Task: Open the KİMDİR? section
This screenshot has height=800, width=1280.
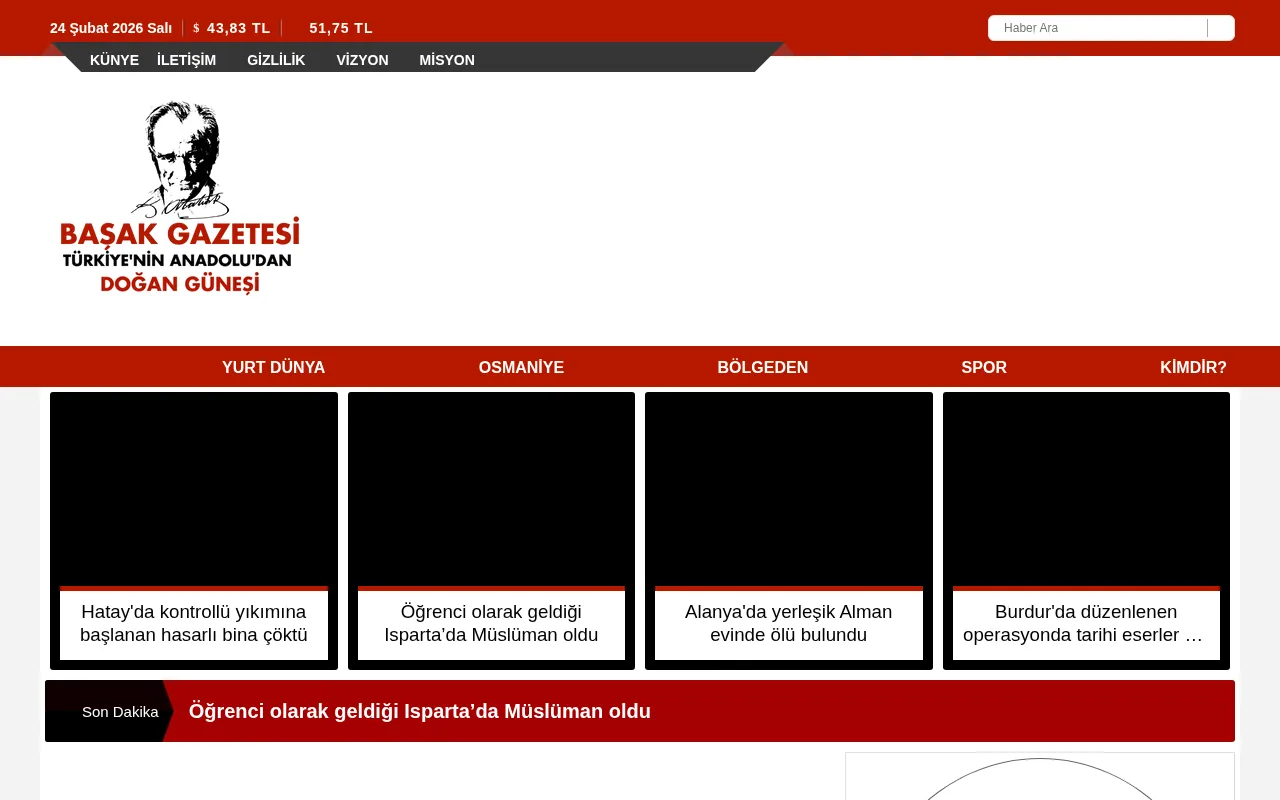Action: [1193, 367]
